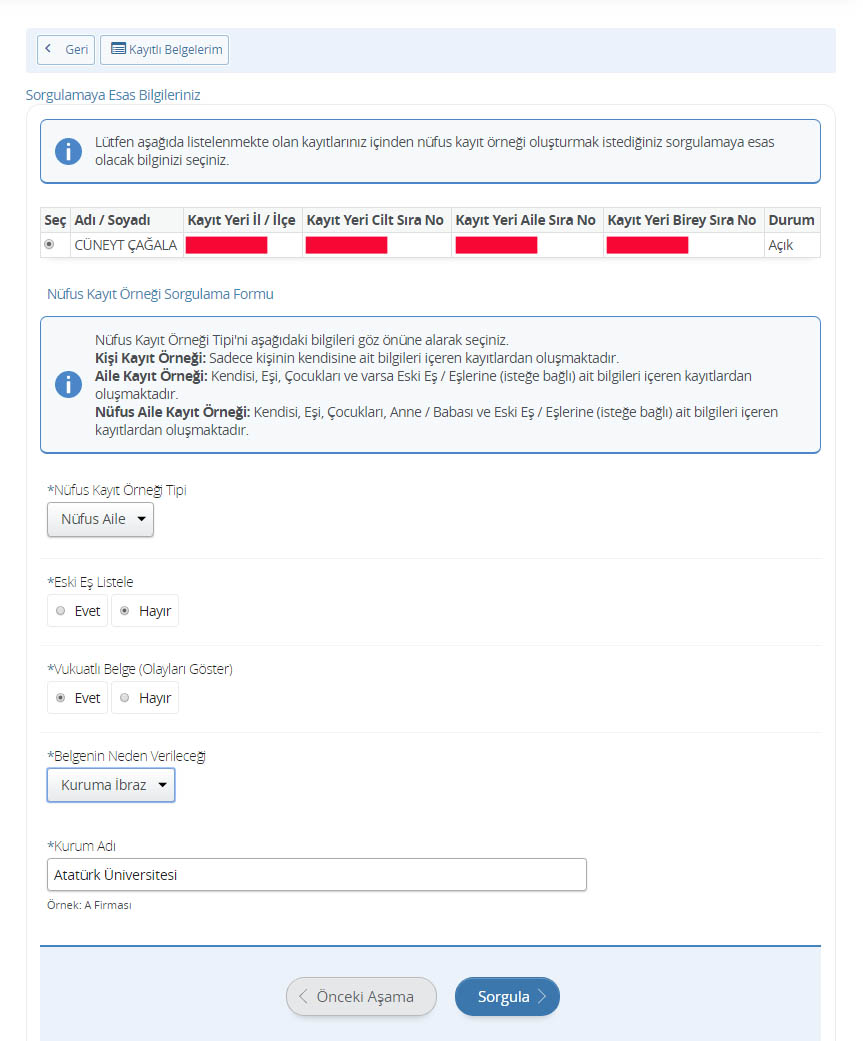Open Kayıtlı Belgelerim saved documents
The width and height of the screenshot is (863, 1041).
pos(164,50)
